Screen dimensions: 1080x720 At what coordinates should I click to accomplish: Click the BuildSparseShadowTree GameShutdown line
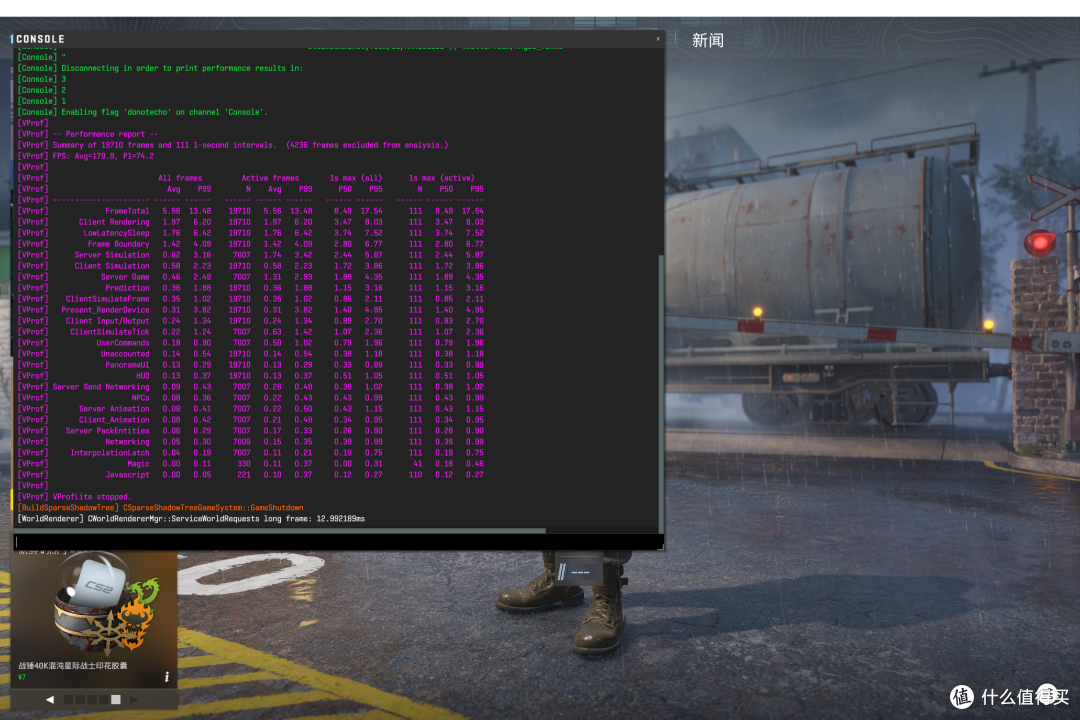coord(160,508)
